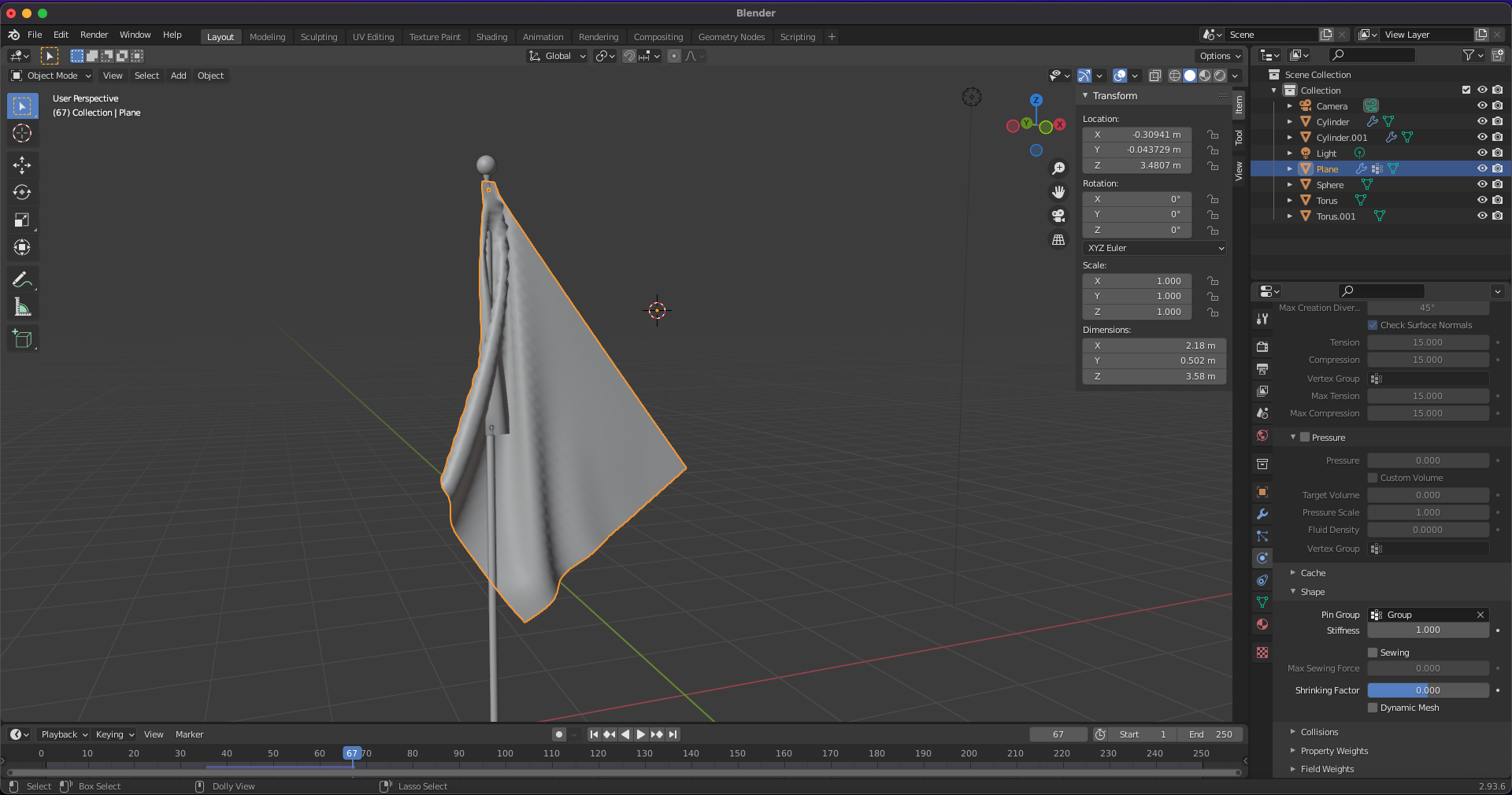
Task: Uncheck Check Surface Normals
Action: 1373,325
